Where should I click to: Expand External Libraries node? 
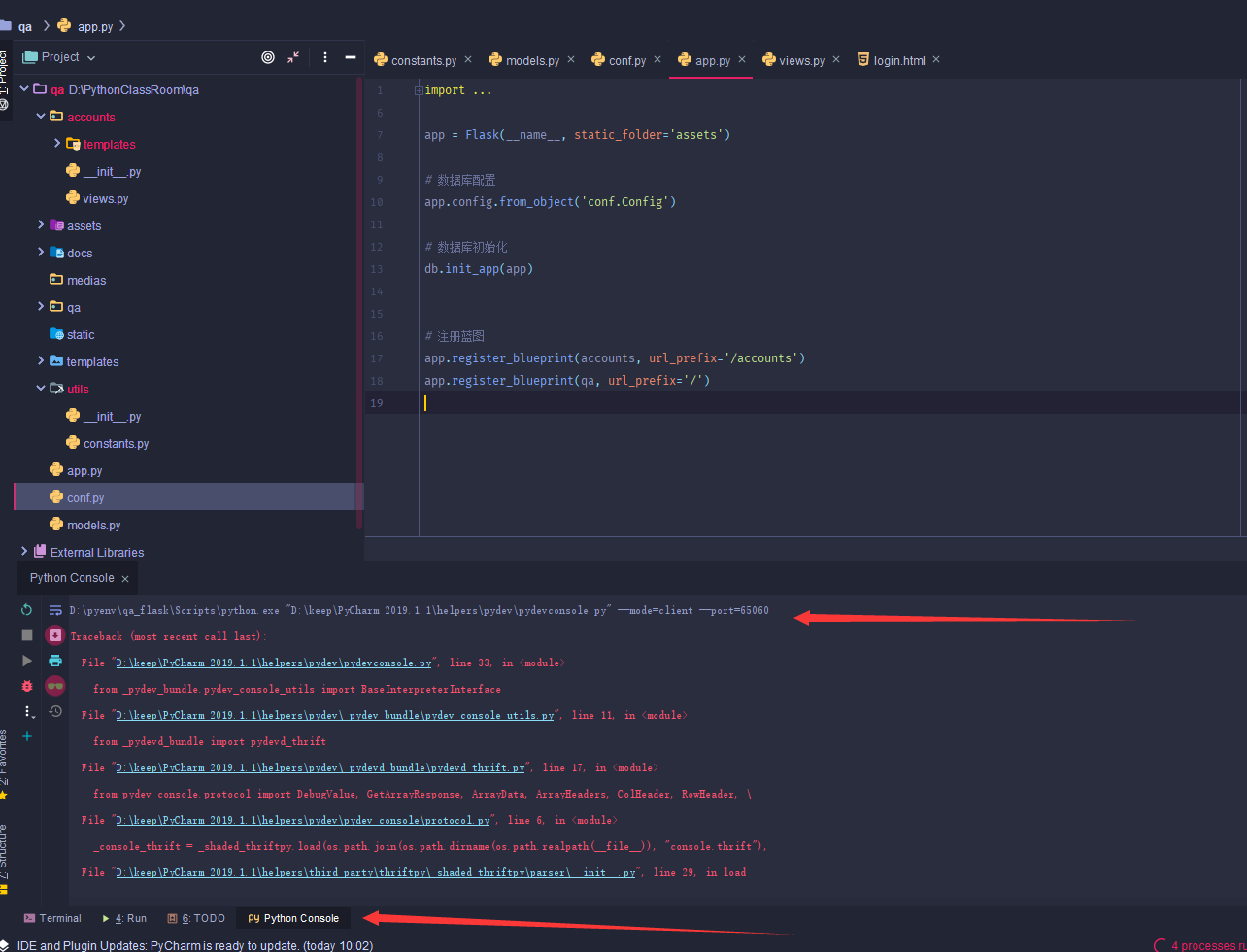tap(24, 552)
